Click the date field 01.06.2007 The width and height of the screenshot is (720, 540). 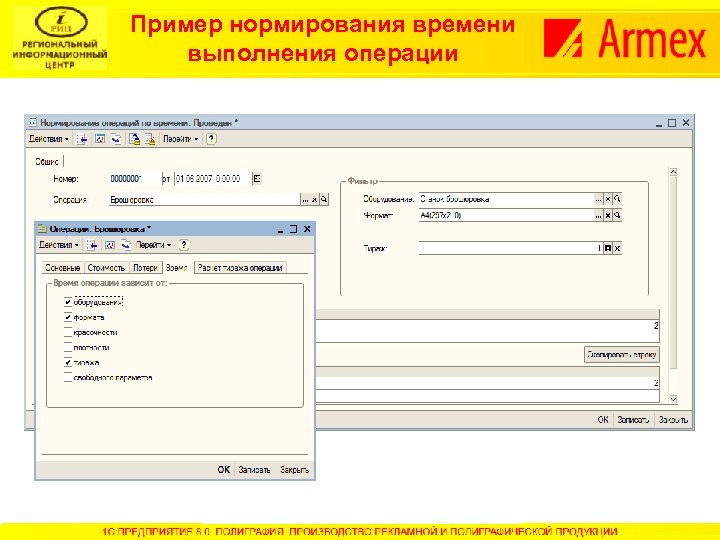click(213, 179)
